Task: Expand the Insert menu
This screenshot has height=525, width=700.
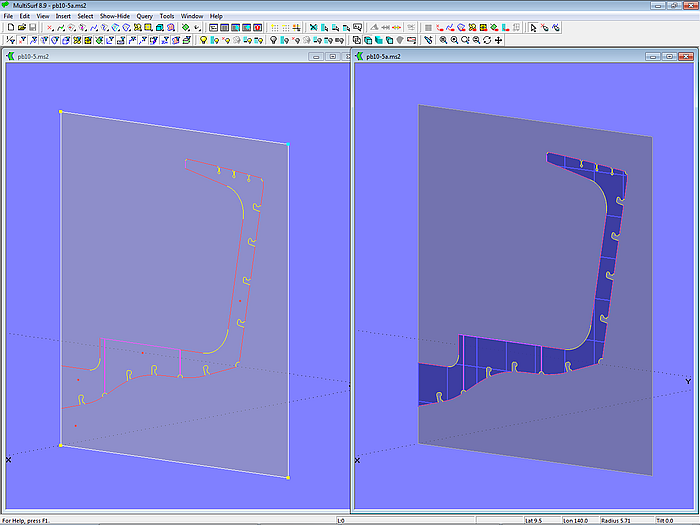Action: (x=64, y=17)
